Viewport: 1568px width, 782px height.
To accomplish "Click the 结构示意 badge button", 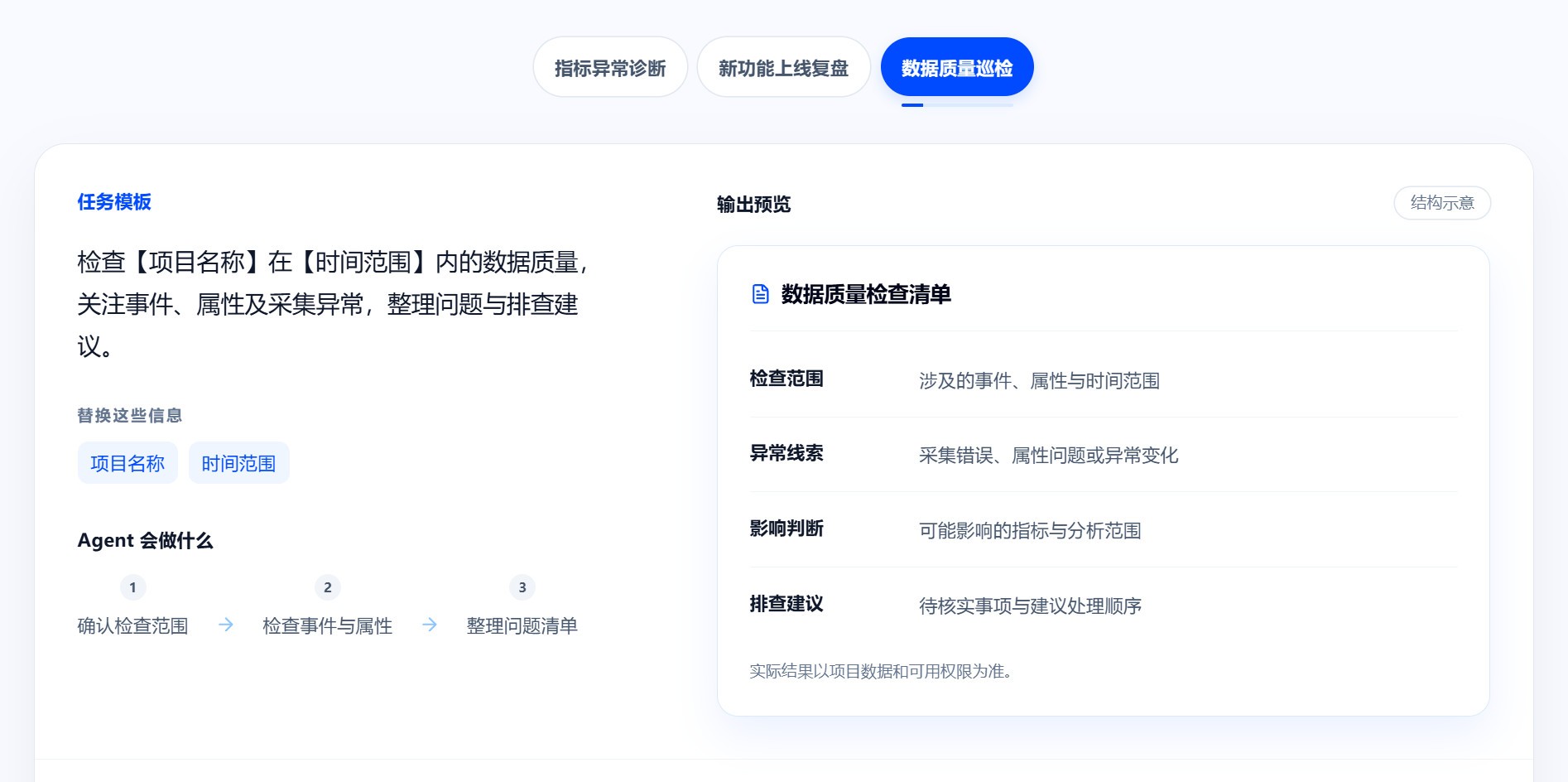I will [1442, 203].
